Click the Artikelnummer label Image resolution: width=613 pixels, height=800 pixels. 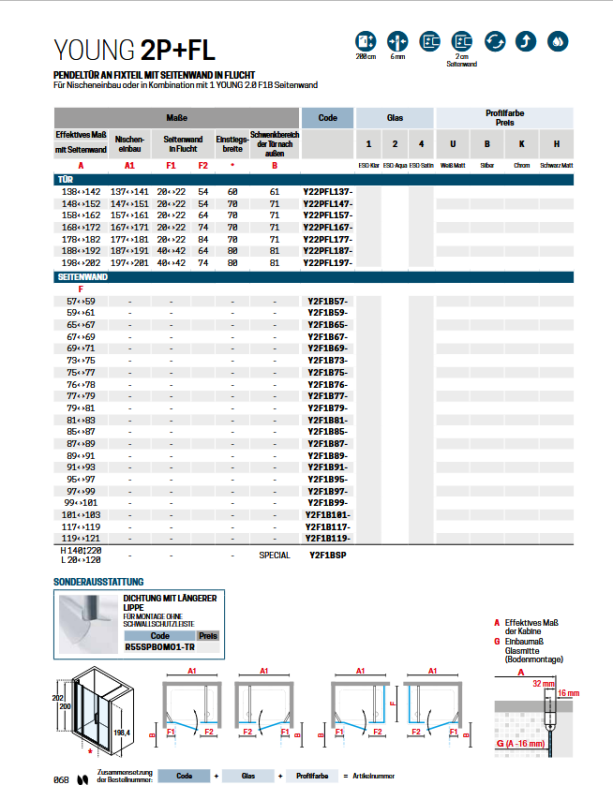pyautogui.click(x=374, y=776)
